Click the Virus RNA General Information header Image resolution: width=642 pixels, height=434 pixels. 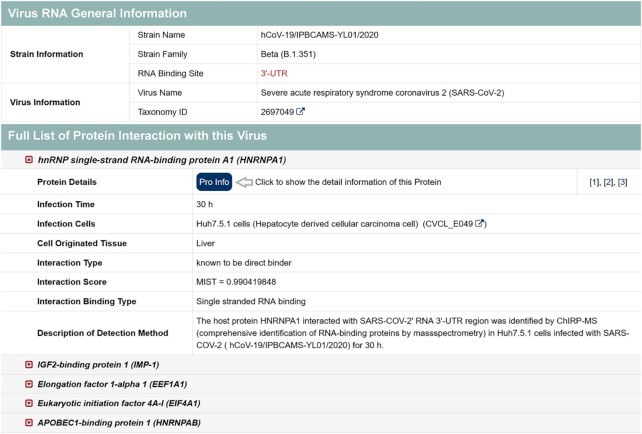tap(321, 13)
